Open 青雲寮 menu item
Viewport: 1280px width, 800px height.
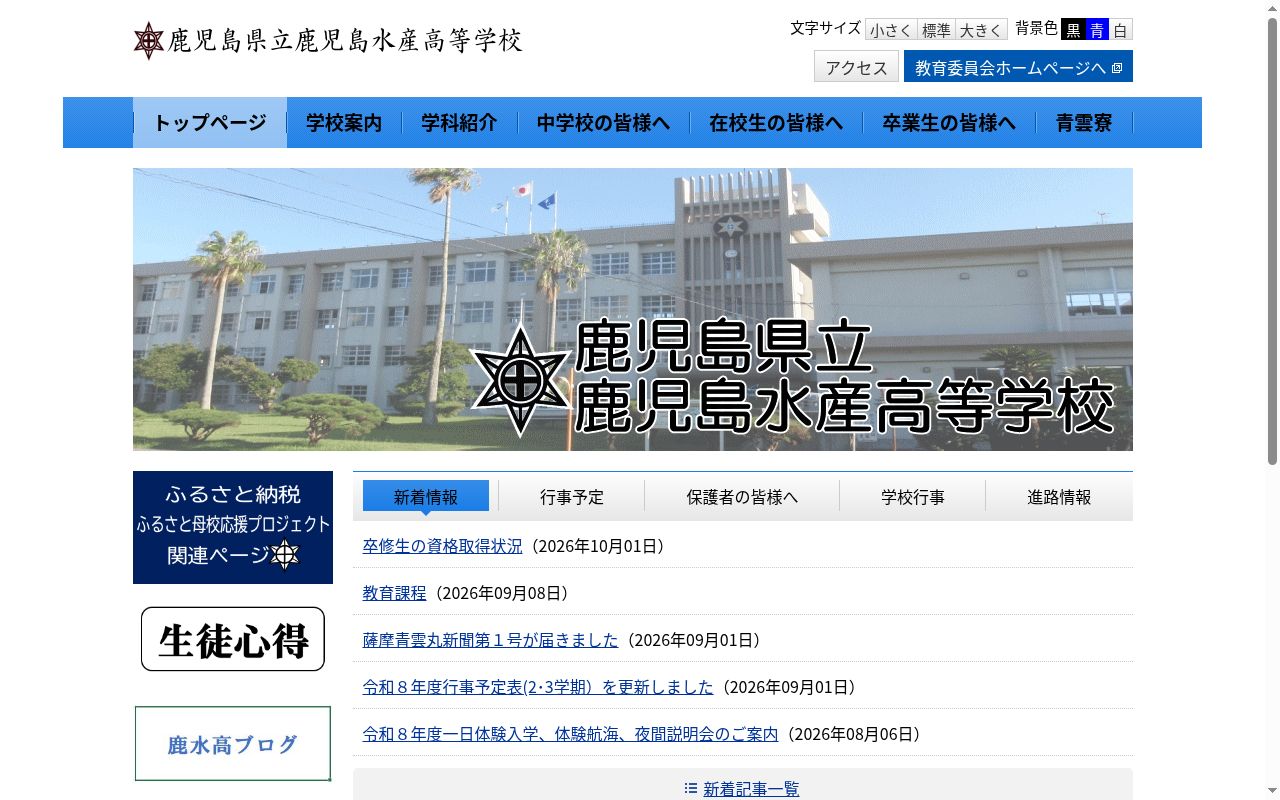click(1084, 123)
